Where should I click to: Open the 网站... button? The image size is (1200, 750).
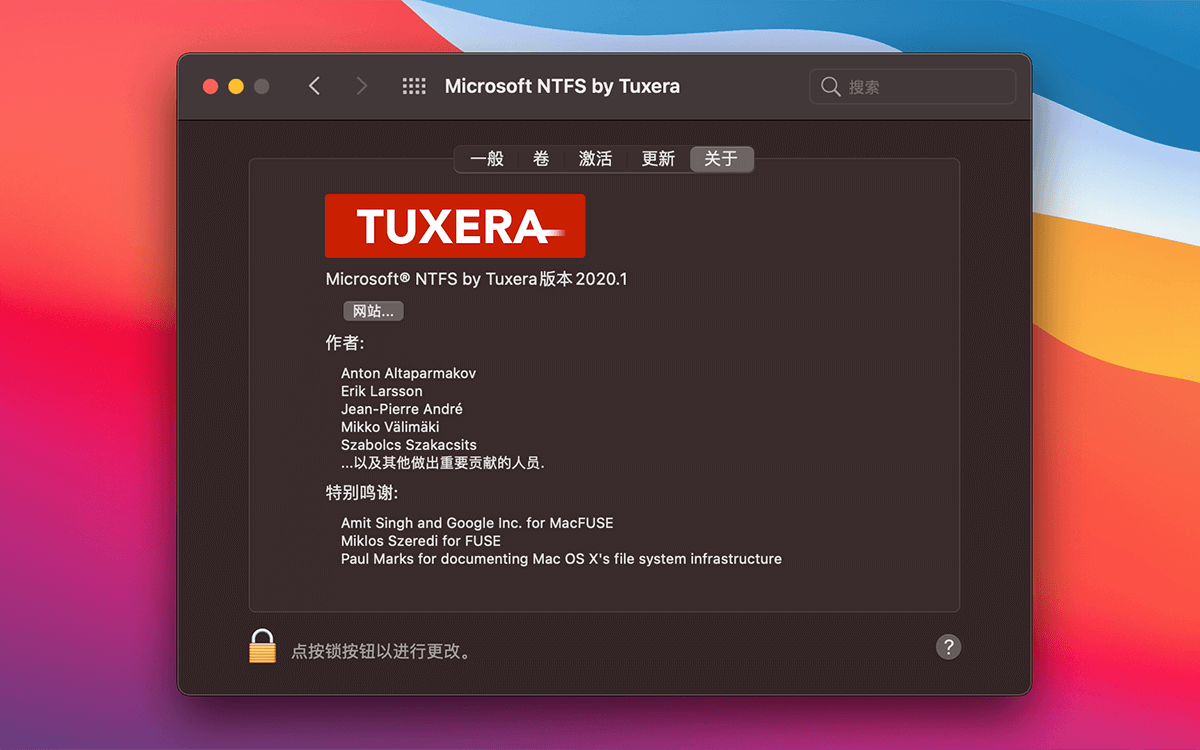click(373, 311)
